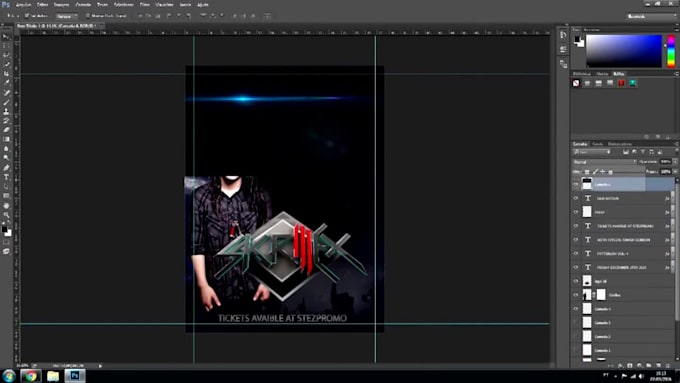Open the Editar menu

[42, 4]
